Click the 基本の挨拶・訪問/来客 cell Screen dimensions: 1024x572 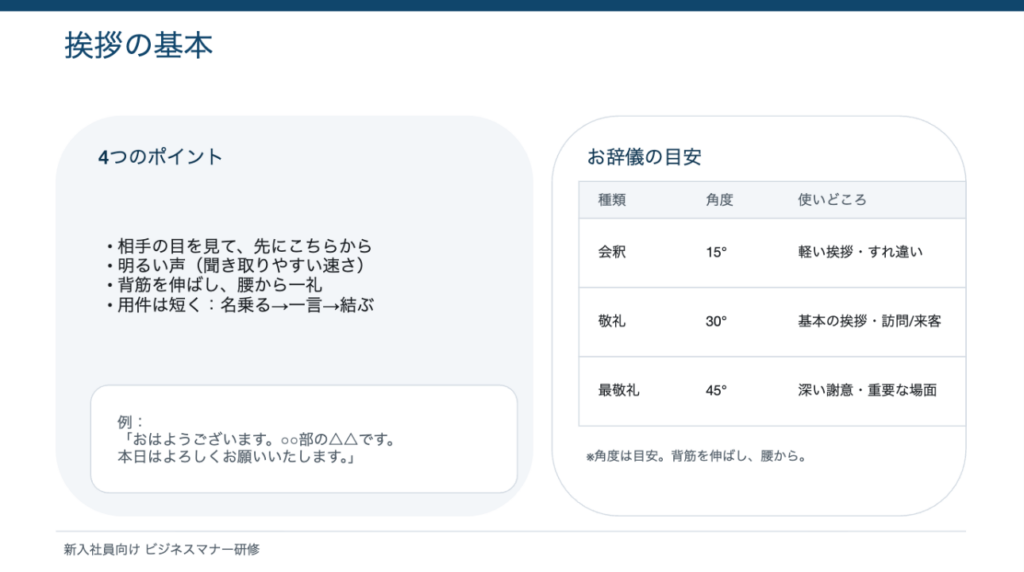(869, 322)
